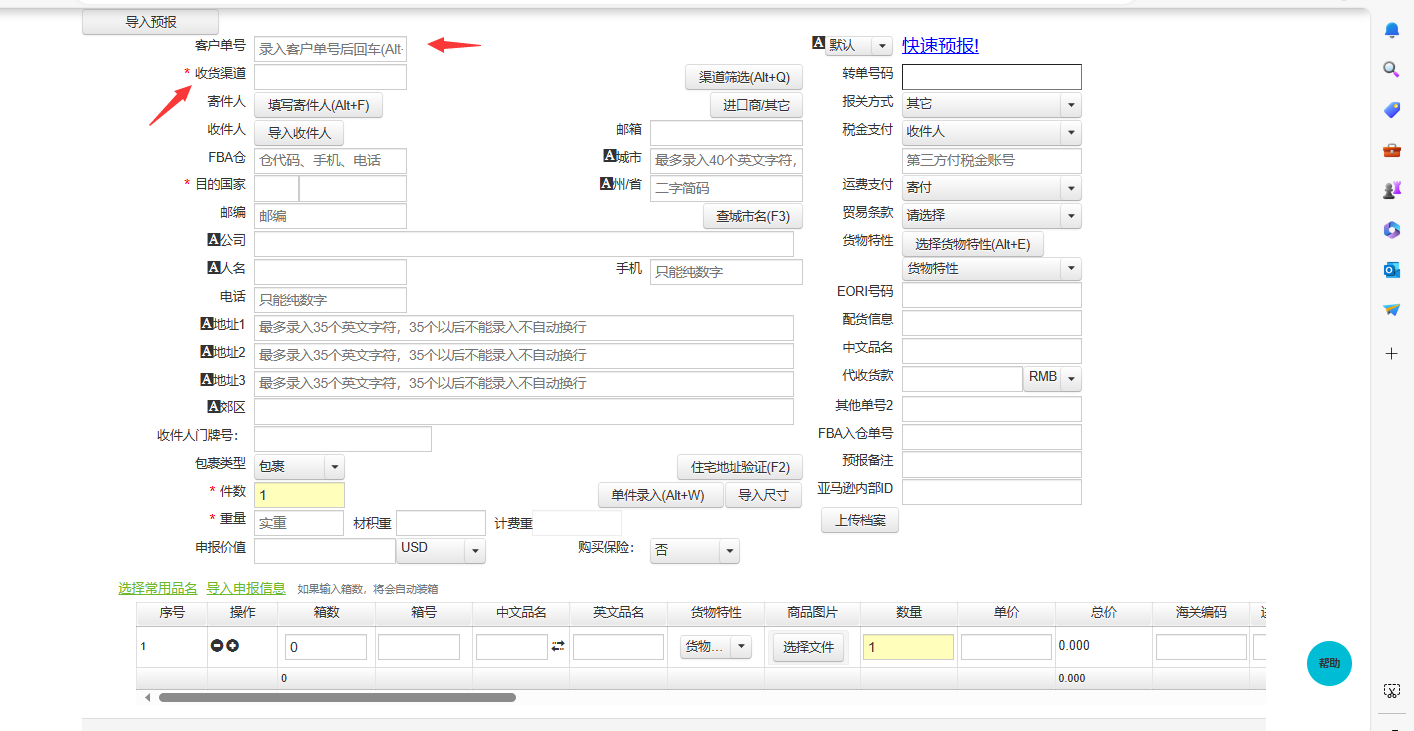Open Outlook from the right sidebar
This screenshot has width=1414, height=731.
point(1391,270)
